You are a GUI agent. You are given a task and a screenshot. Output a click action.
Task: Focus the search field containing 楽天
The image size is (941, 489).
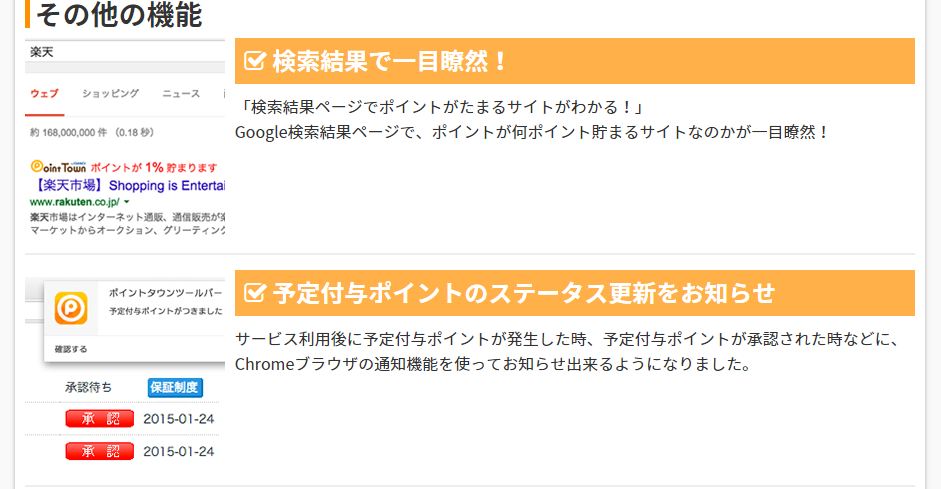[x=125, y=51]
